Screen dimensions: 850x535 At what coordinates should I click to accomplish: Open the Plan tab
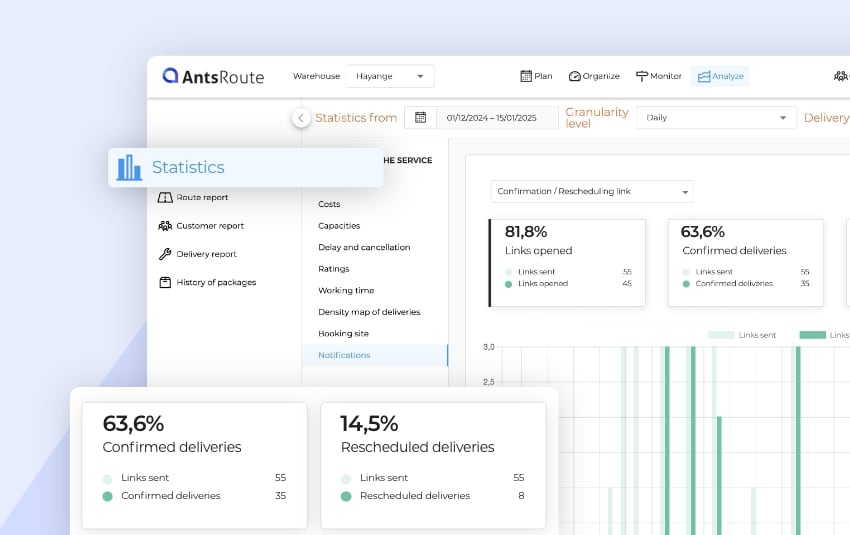(x=536, y=76)
